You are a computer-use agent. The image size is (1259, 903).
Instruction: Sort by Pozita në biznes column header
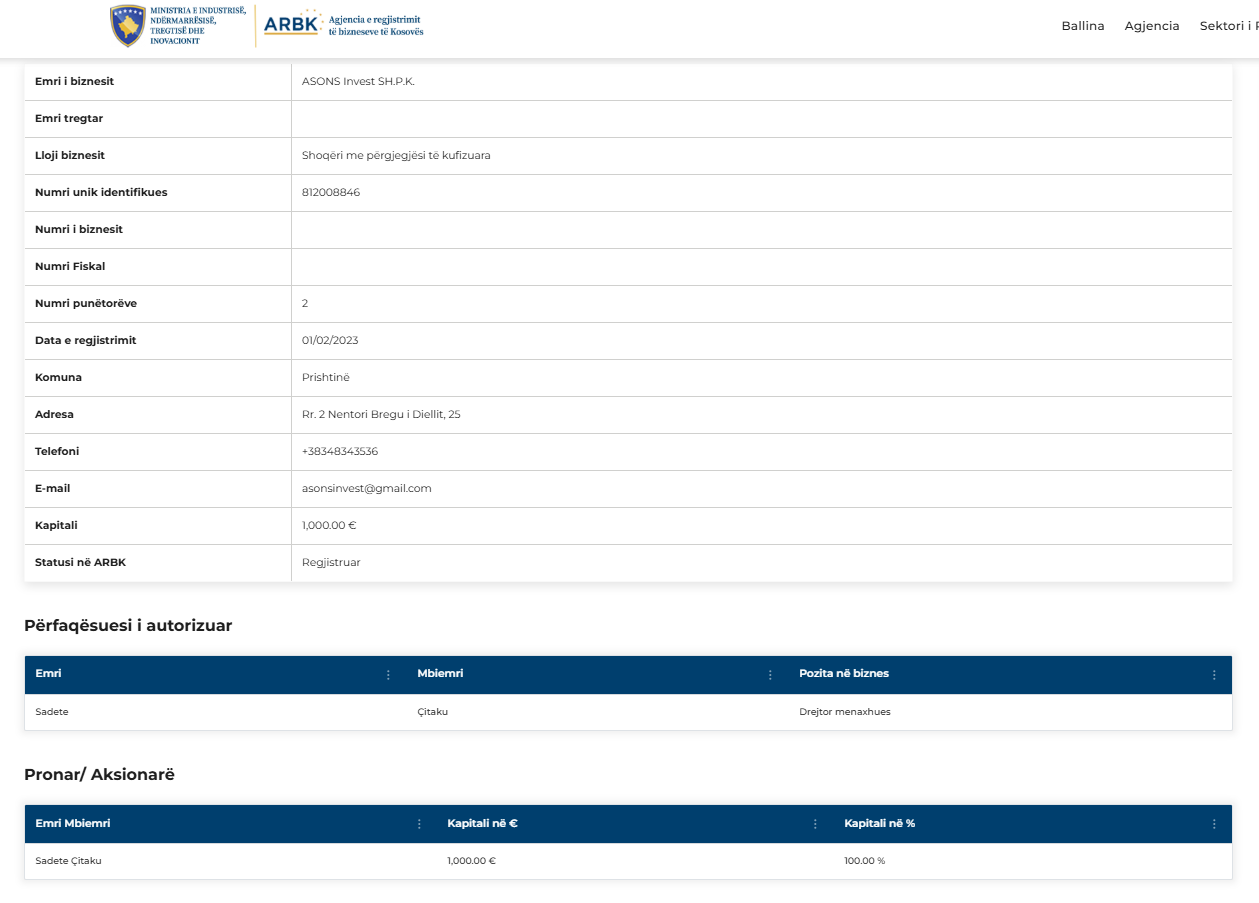coord(843,674)
